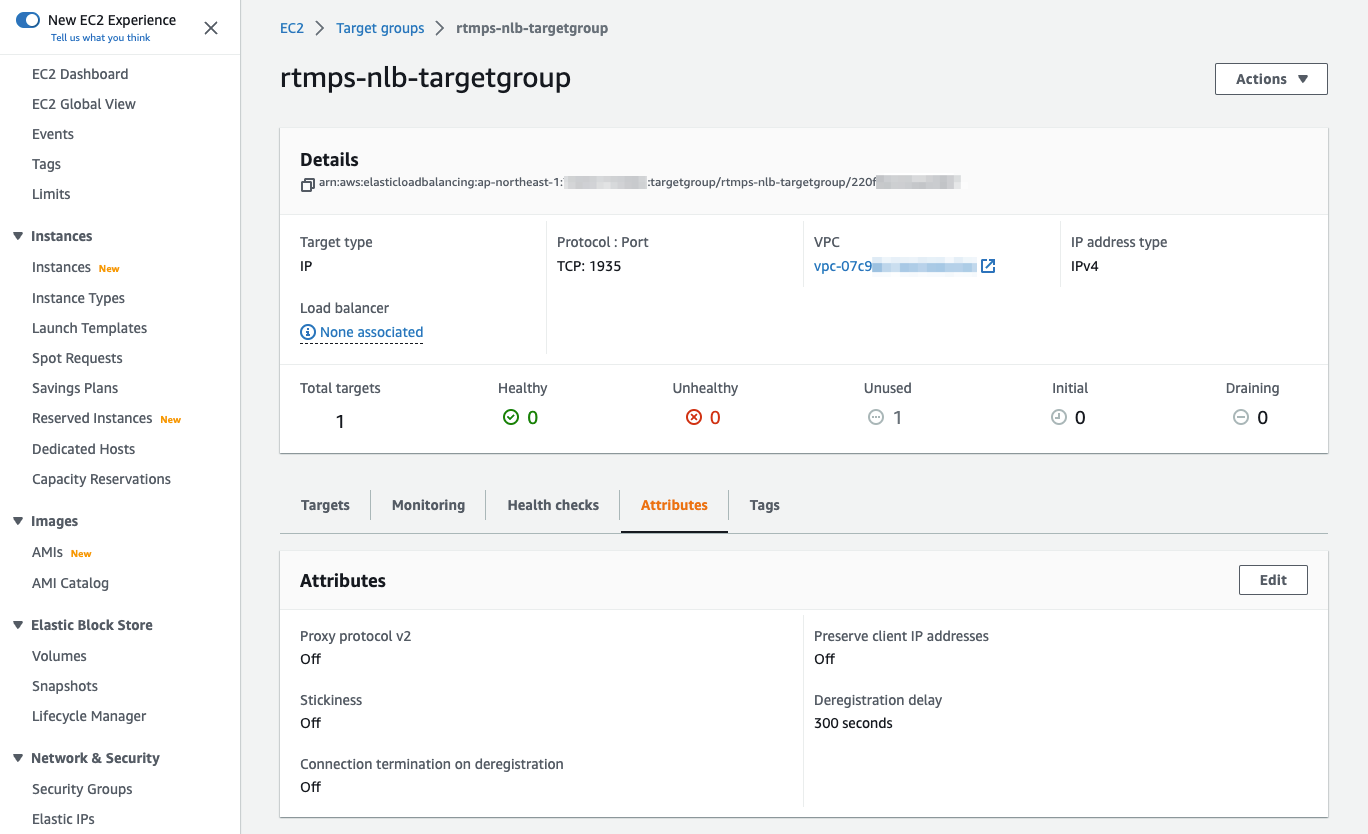The width and height of the screenshot is (1368, 834).
Task: Collapse the Network & Security section
Action: click(18, 758)
